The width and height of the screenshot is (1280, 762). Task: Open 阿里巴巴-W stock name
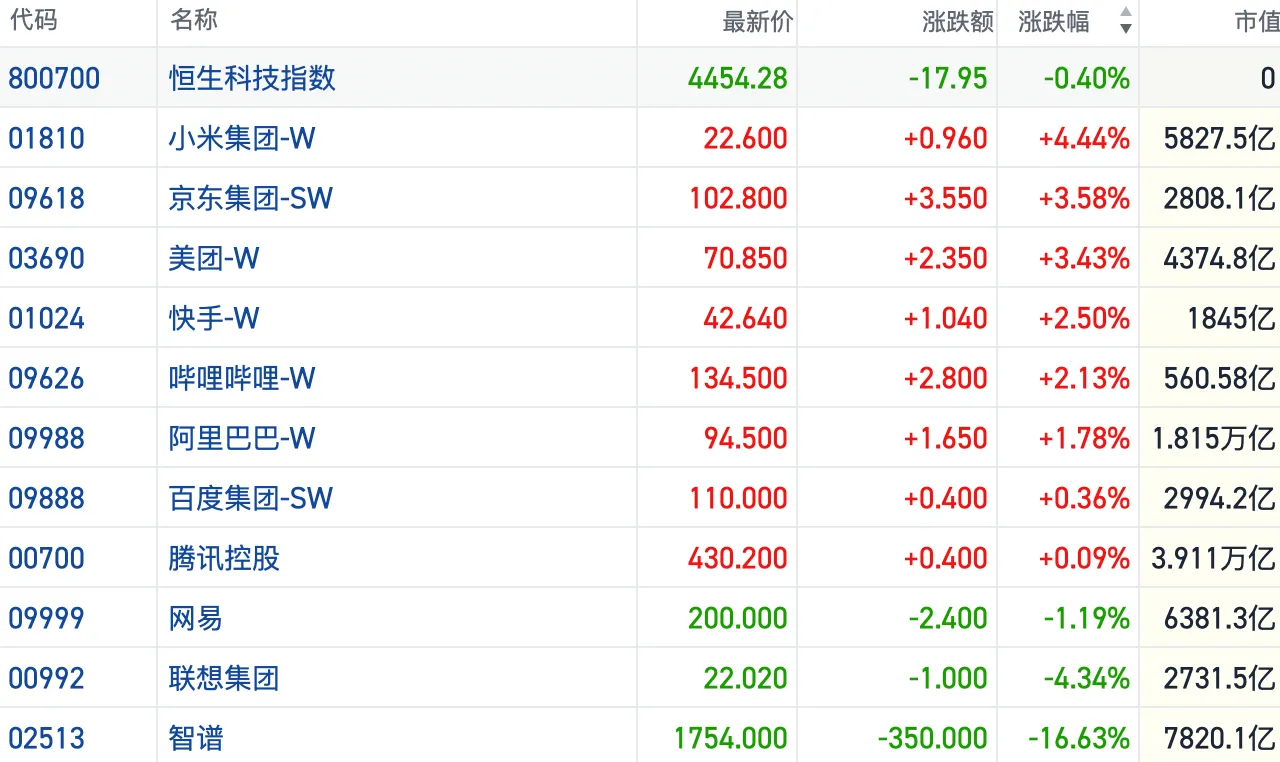pyautogui.click(x=242, y=438)
